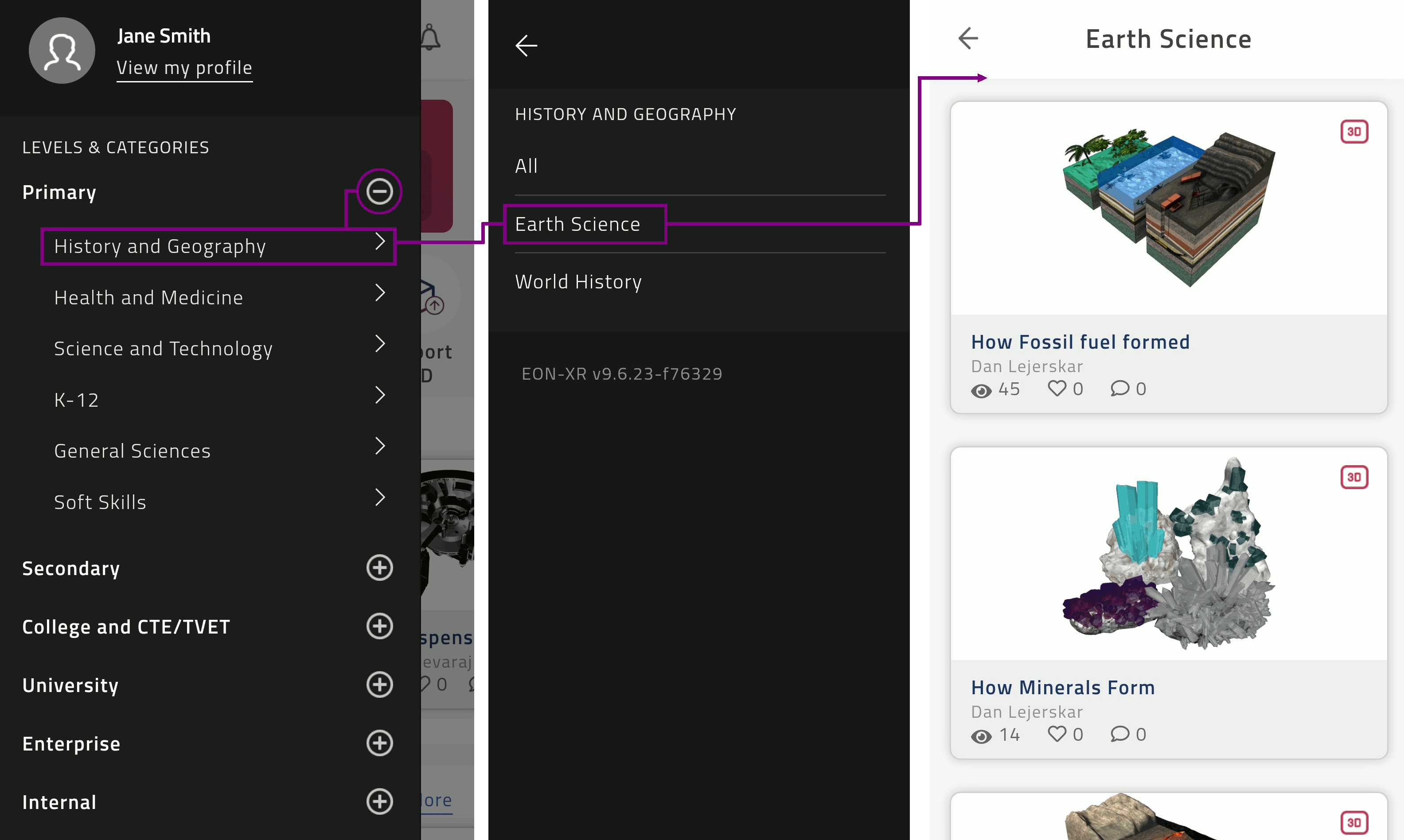The height and width of the screenshot is (840, 1404).
Task: Open the History and Geography category
Action: (x=218, y=246)
